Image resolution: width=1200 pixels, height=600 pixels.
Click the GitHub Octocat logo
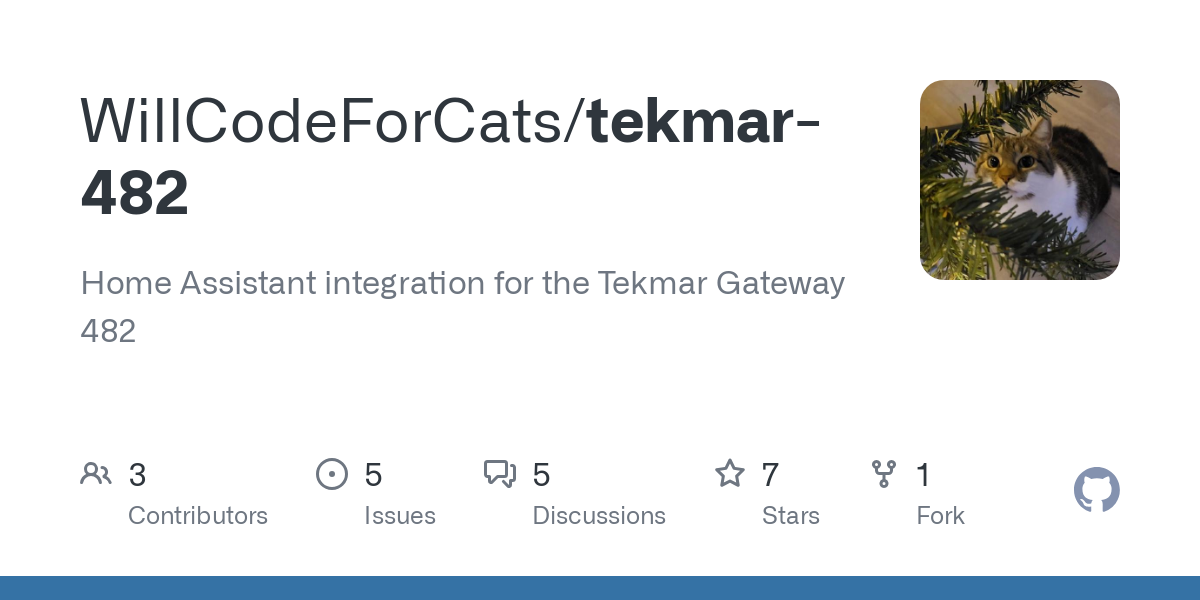point(1096,490)
